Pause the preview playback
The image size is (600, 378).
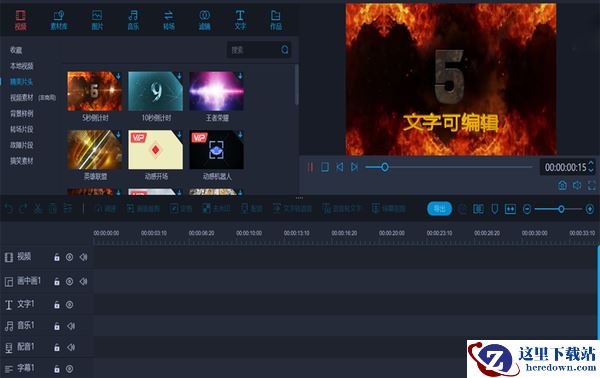pos(310,167)
